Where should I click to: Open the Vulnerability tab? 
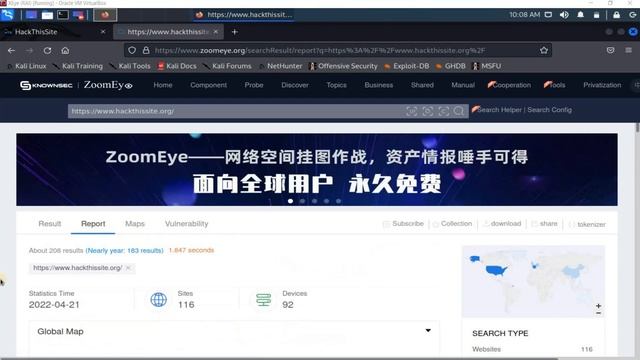pos(187,224)
